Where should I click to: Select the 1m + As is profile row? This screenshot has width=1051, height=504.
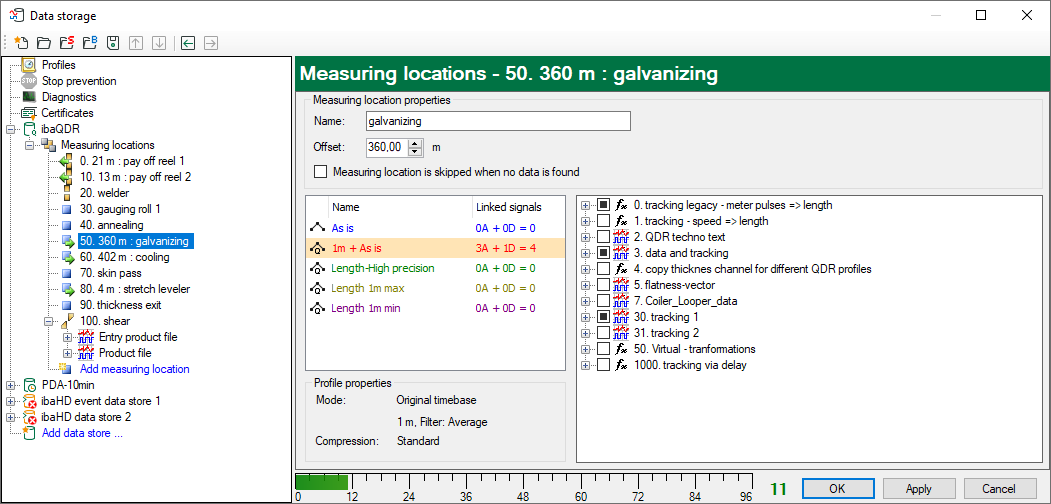(x=435, y=248)
